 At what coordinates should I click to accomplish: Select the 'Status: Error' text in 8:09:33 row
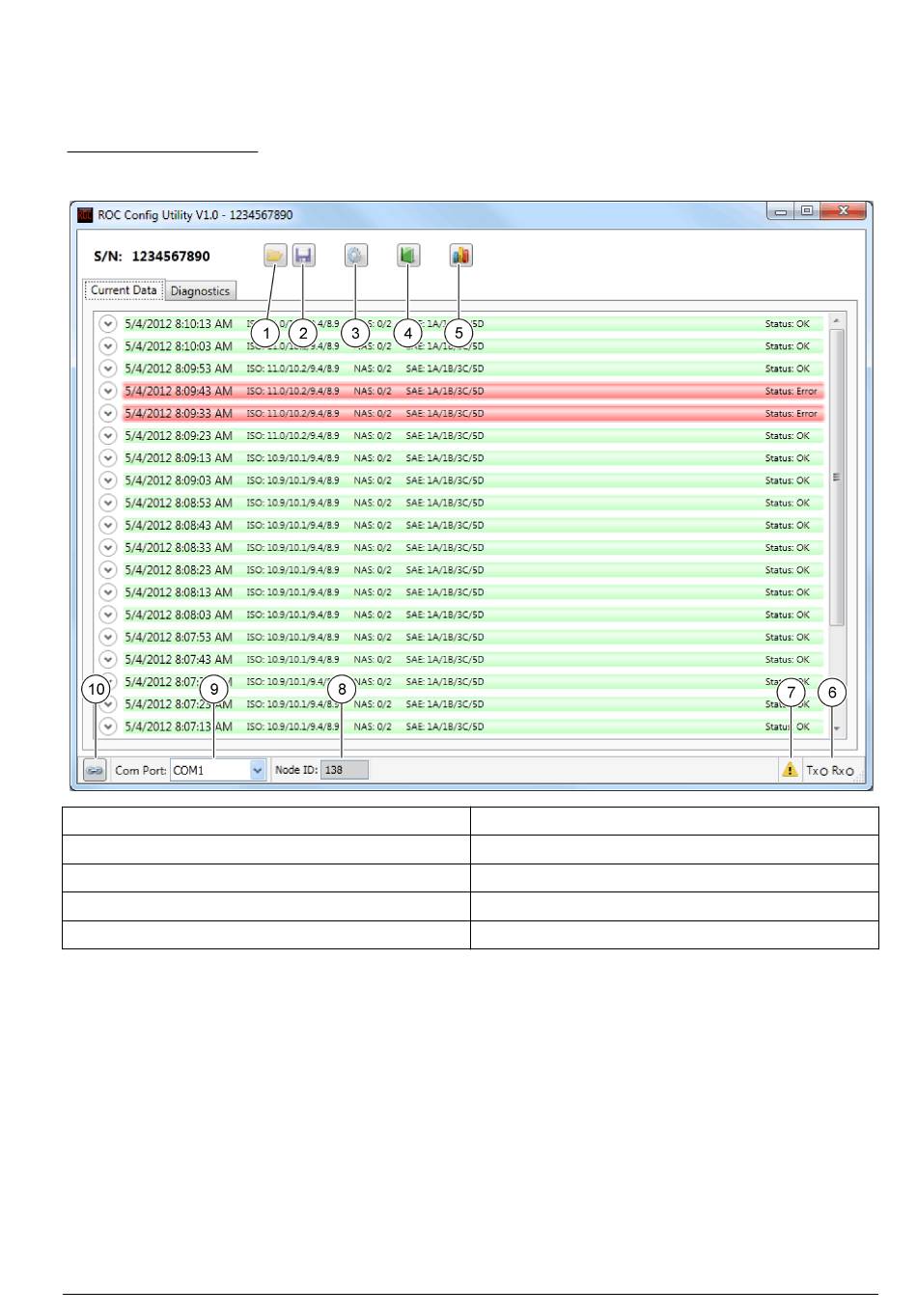point(791,413)
